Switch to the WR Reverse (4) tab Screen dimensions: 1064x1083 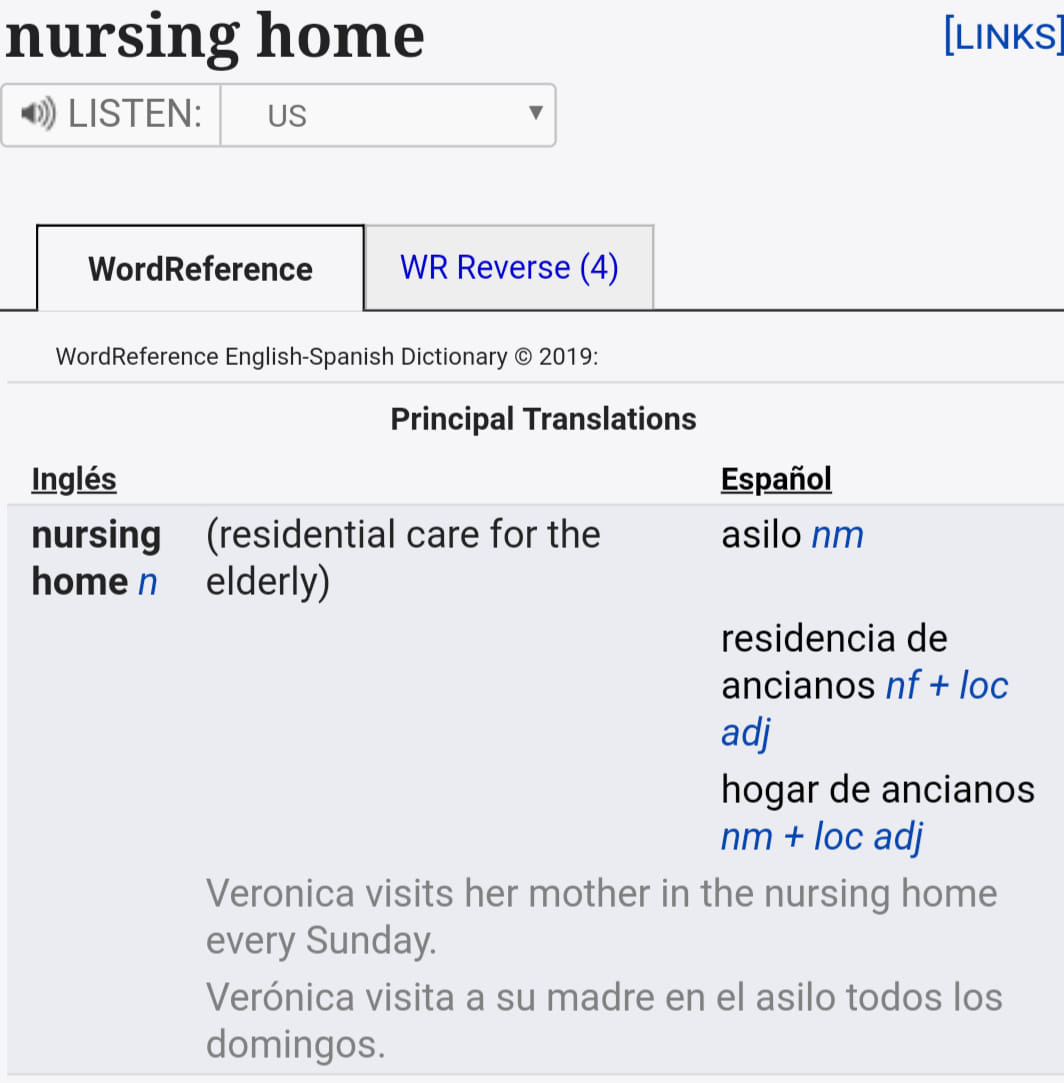[x=509, y=268]
